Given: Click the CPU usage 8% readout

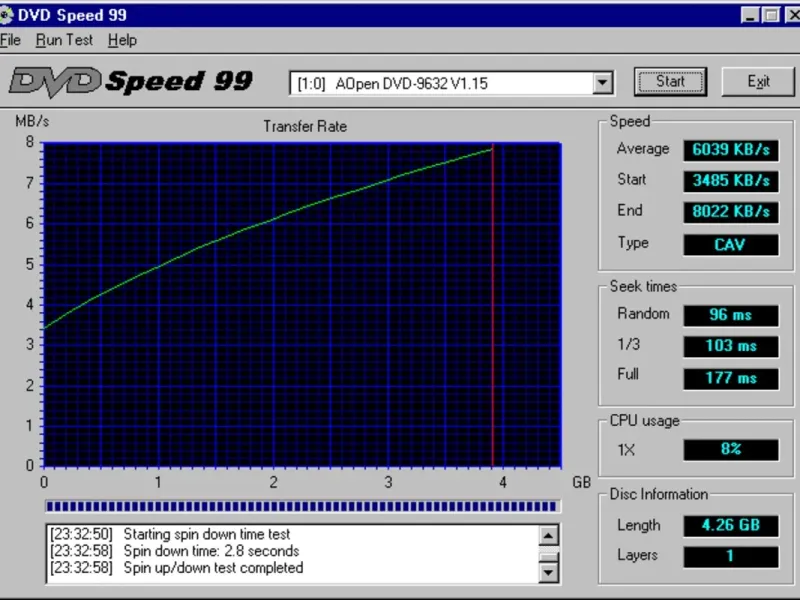Looking at the screenshot, I should tap(731, 449).
